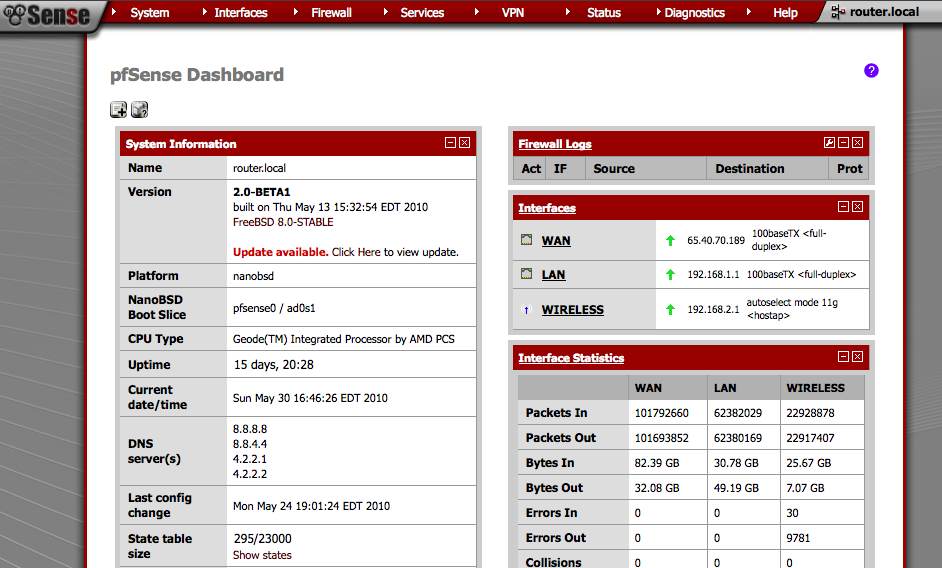Click the 2.0-BETA1 version text
Viewport: 942px width, 568px height.
coord(261,192)
